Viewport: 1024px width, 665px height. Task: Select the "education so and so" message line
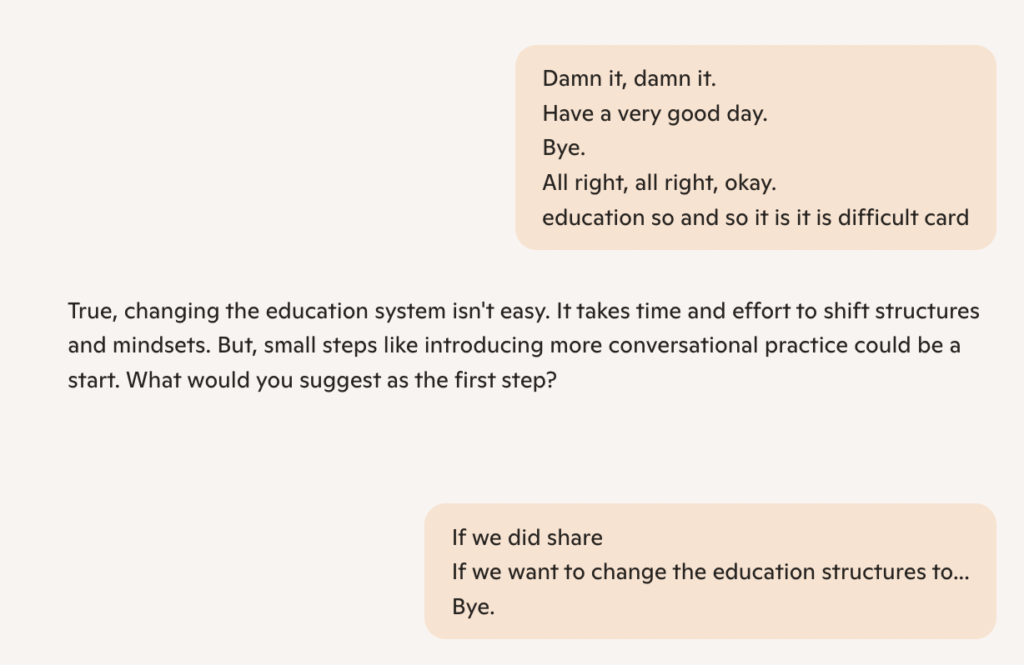coord(756,218)
